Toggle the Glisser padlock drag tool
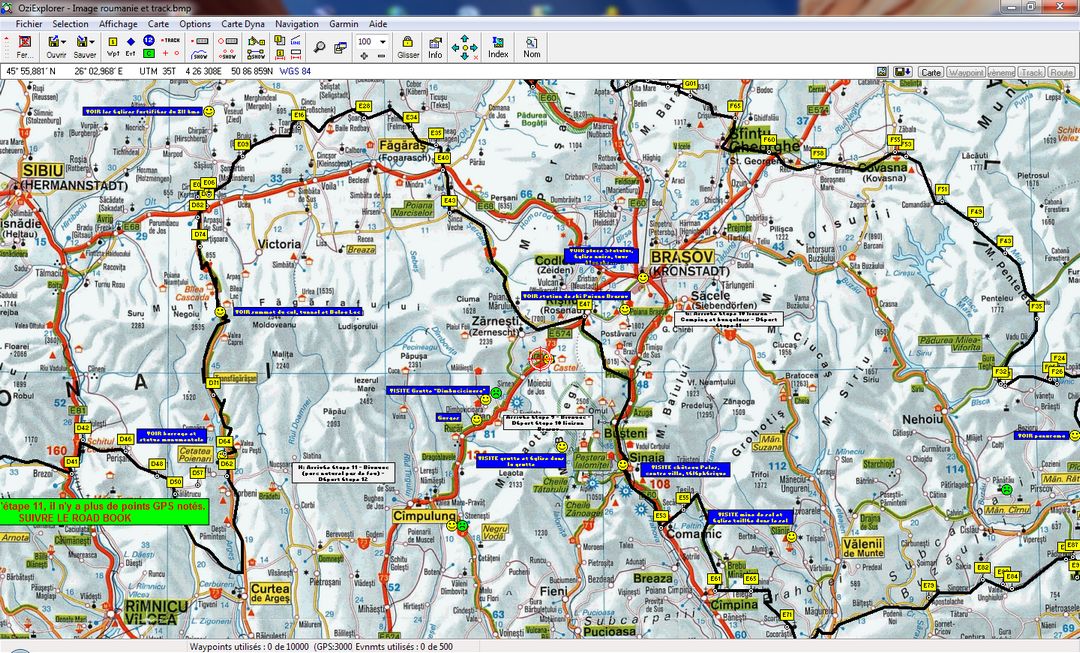Image resolution: width=1080 pixels, height=653 pixels. coord(408,46)
